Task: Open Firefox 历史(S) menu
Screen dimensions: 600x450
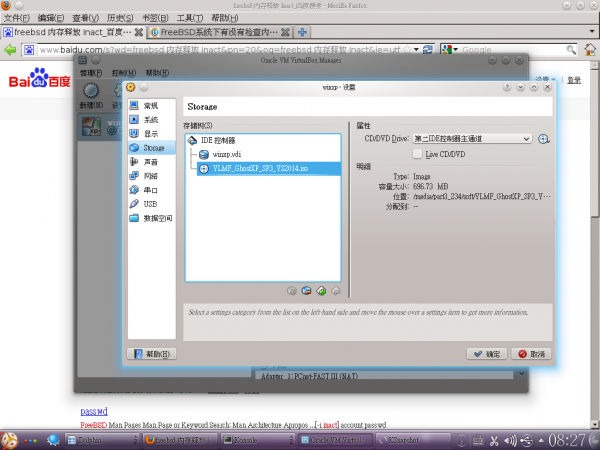Action: coord(120,18)
